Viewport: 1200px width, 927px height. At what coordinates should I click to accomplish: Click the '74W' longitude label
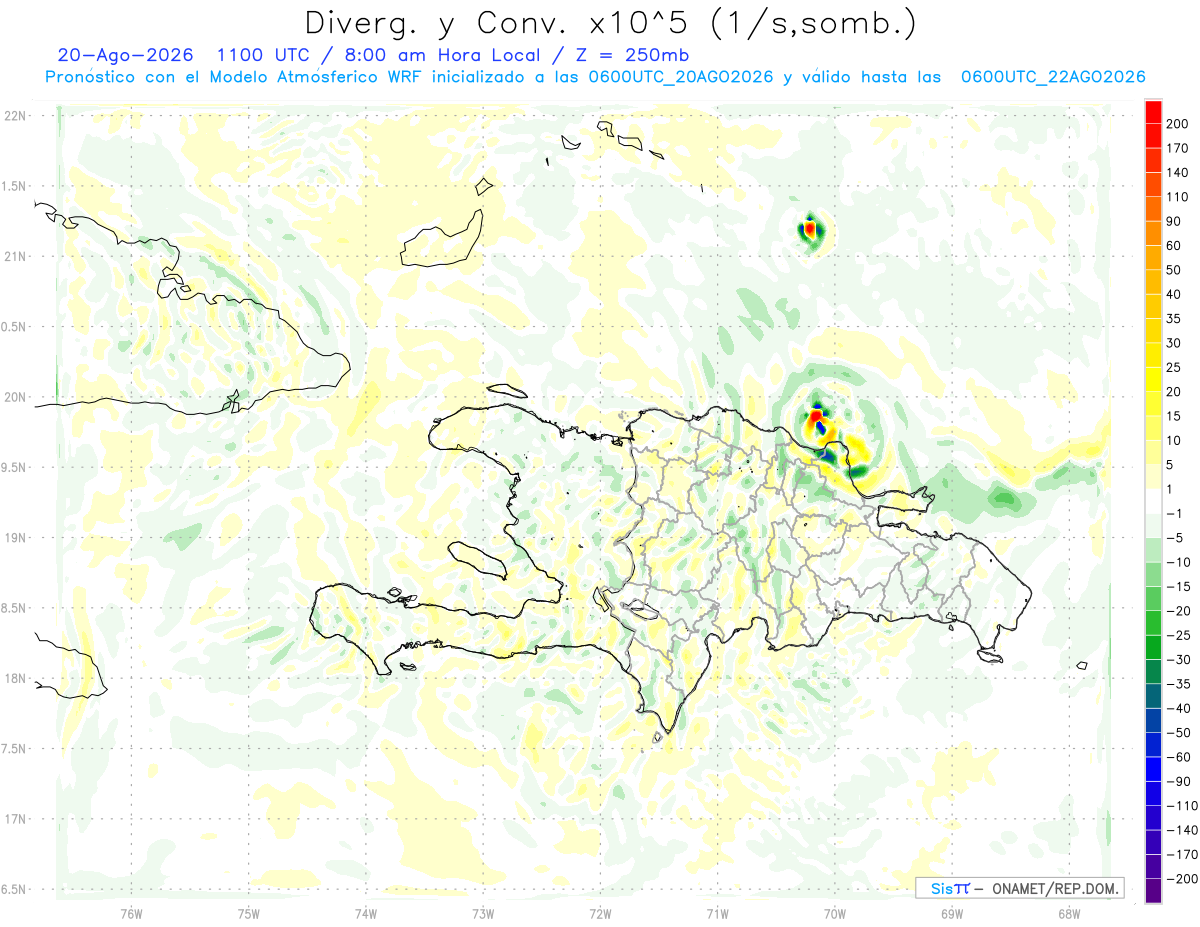point(366,915)
